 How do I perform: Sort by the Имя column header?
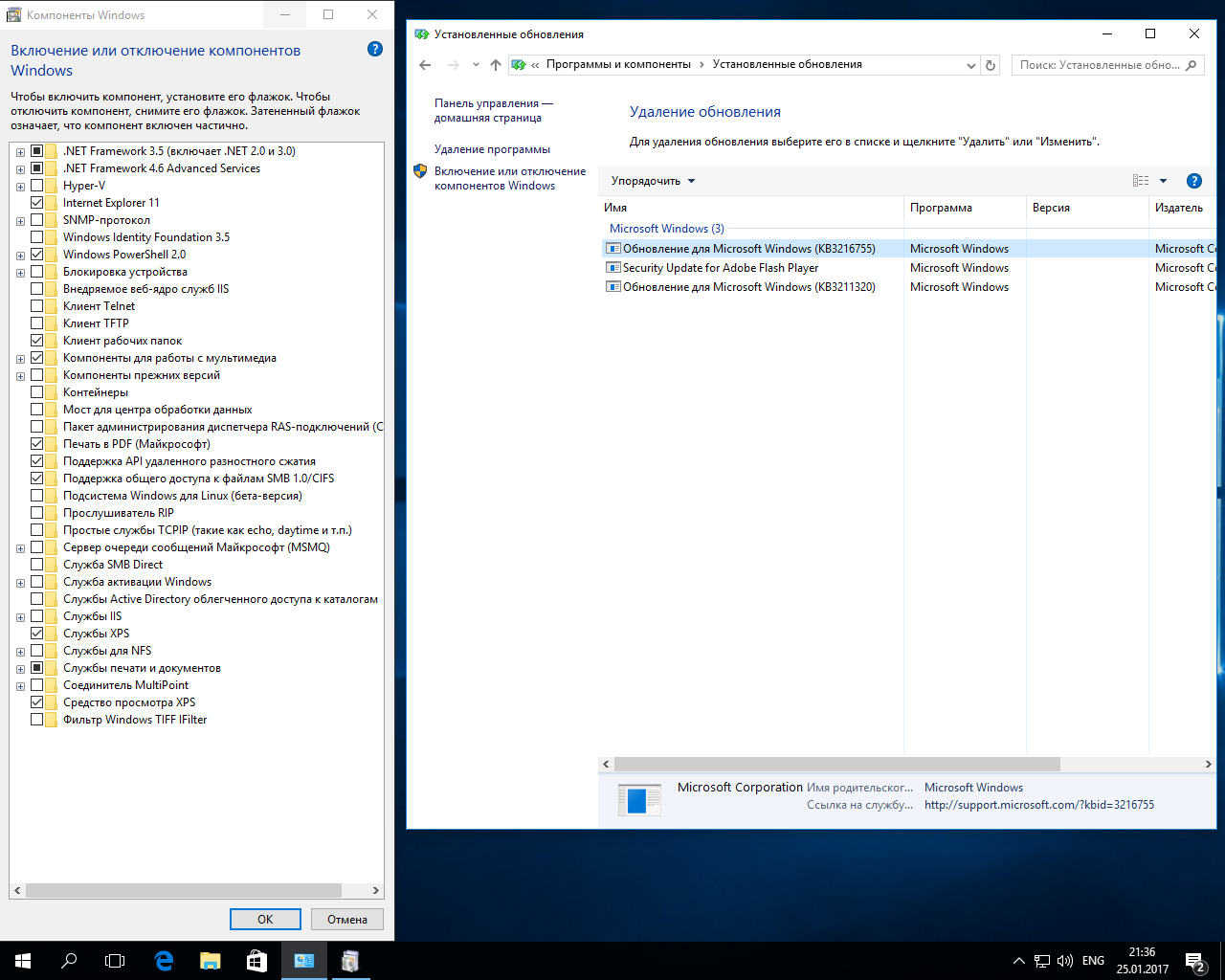pos(751,208)
